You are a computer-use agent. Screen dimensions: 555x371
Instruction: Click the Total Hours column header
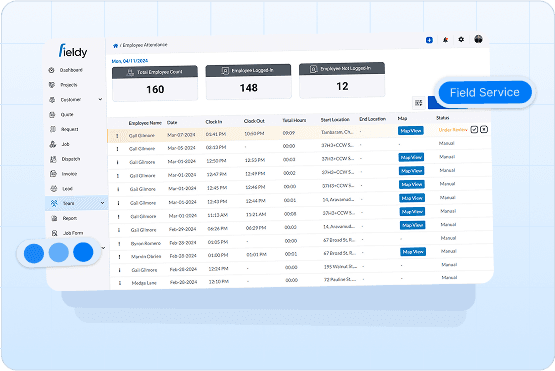pos(294,120)
